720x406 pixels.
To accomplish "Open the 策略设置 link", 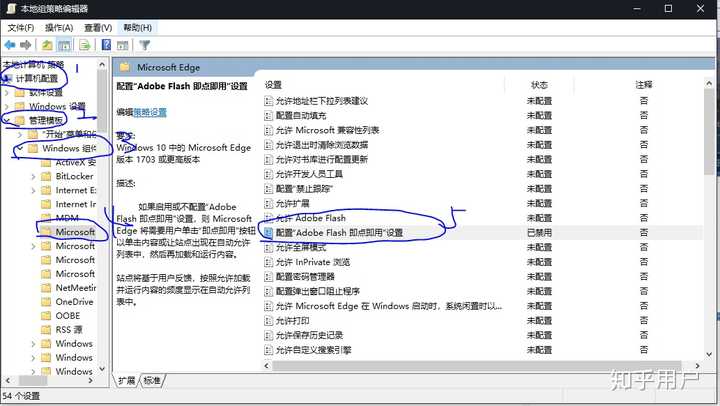I will tap(150, 113).
